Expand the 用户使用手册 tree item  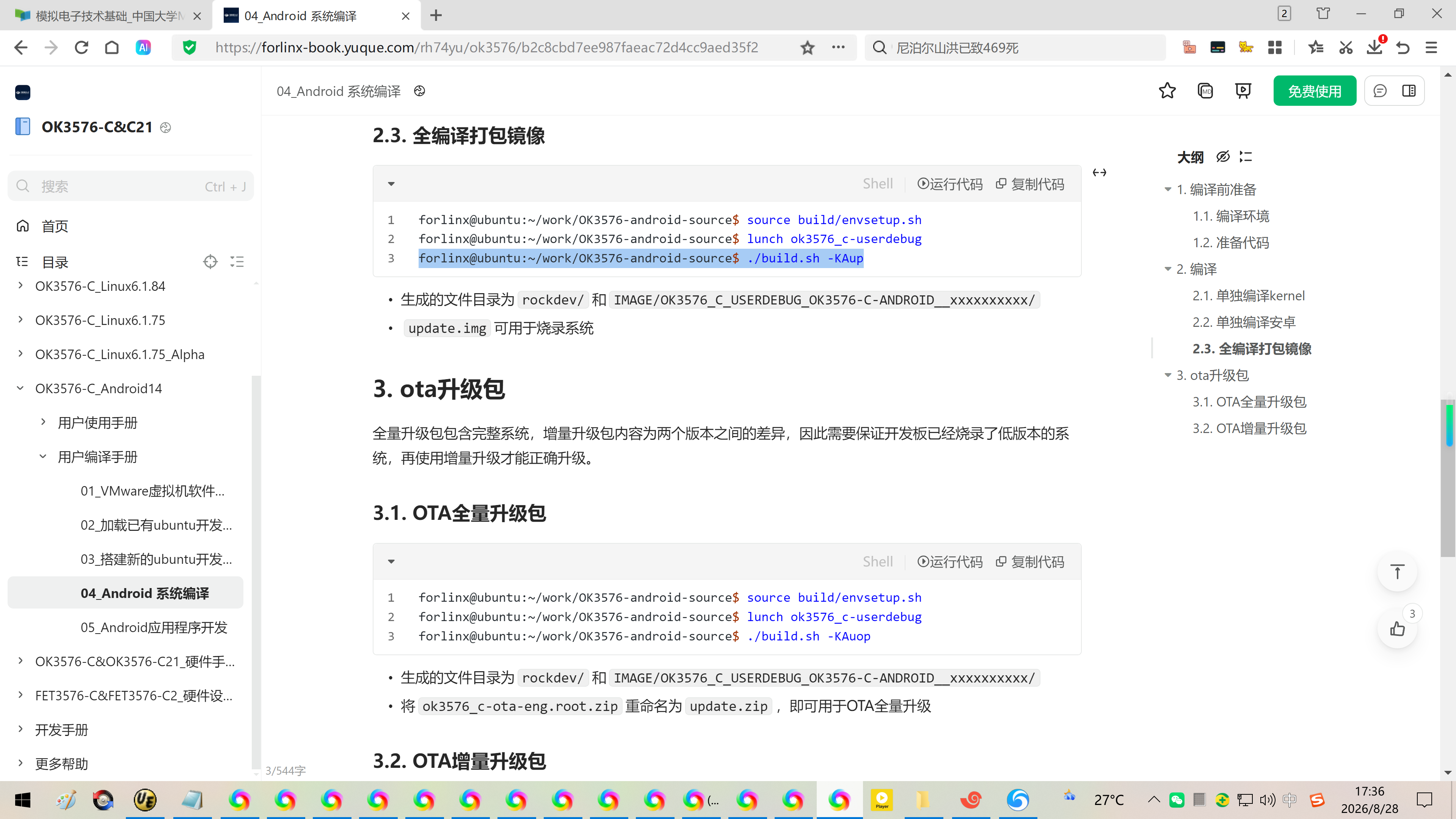[43, 422]
